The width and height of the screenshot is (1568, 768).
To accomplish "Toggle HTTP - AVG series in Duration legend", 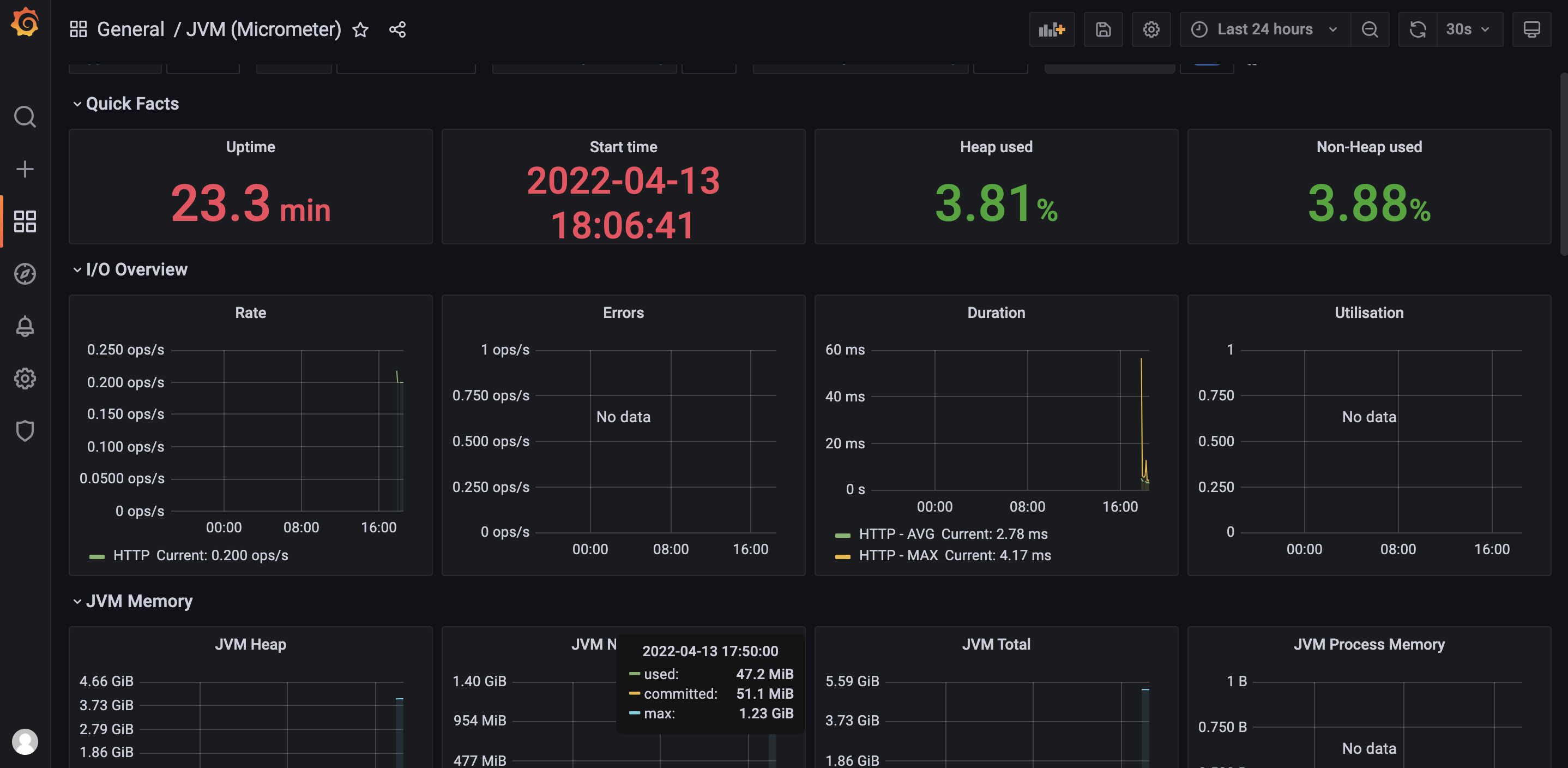I will pyautogui.click(x=896, y=533).
